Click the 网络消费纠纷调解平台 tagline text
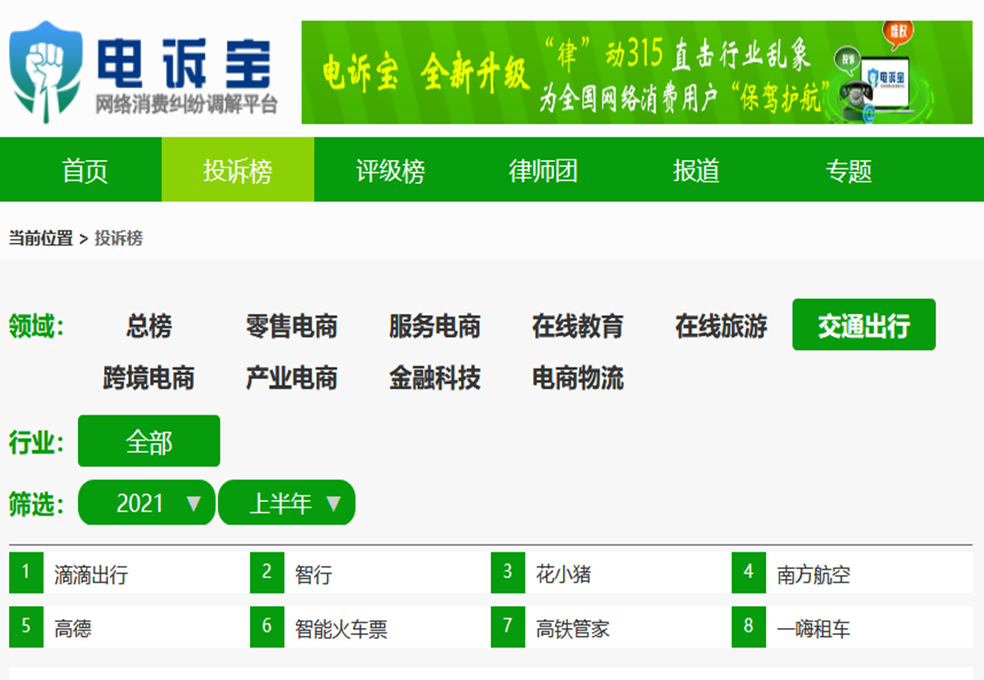The height and width of the screenshot is (680, 984). pyautogui.click(x=186, y=104)
